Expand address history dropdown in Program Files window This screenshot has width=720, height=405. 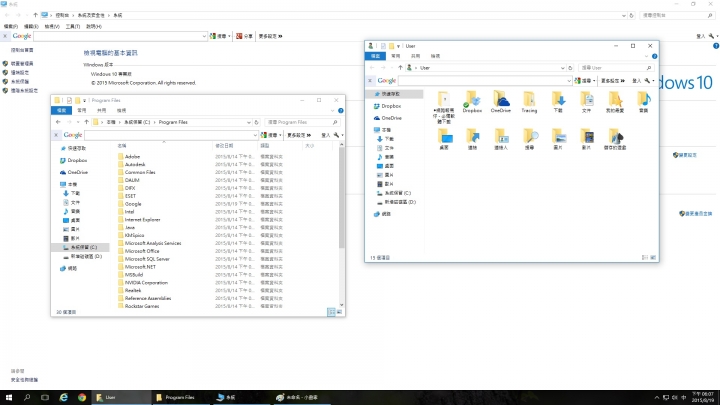(x=248, y=122)
